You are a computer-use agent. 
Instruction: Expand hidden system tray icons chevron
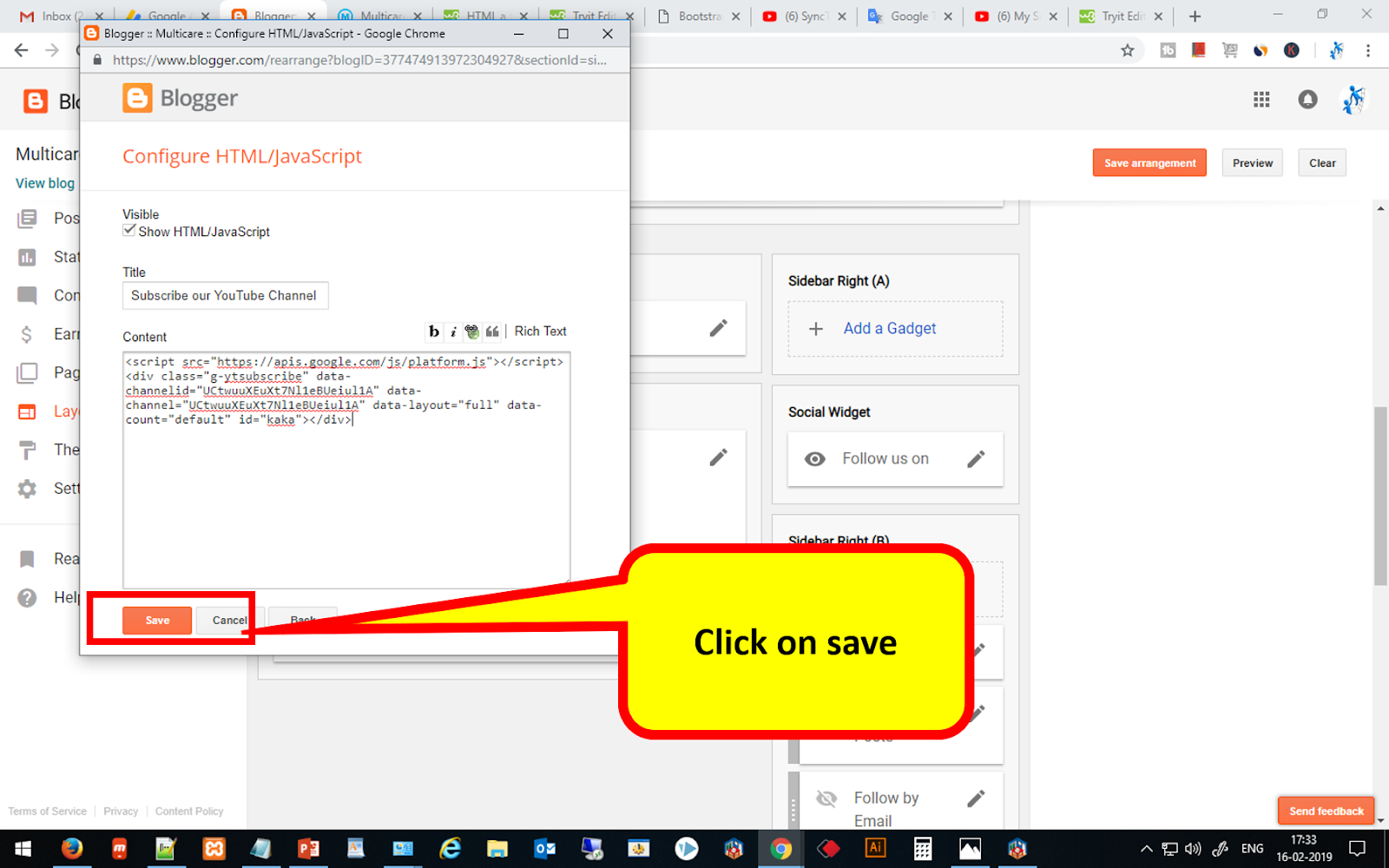coord(1147,849)
